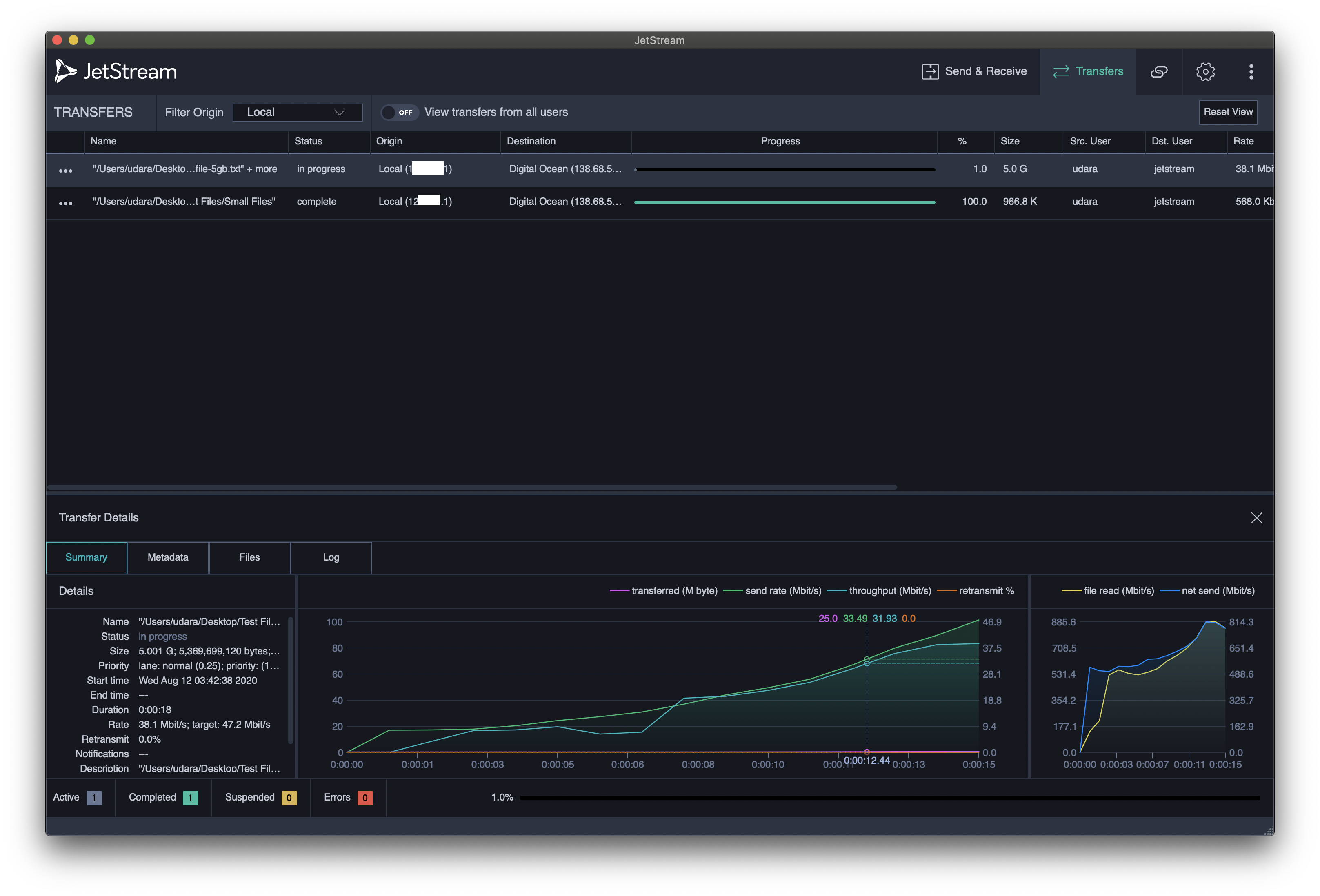Click progress bar of the in-progress transfer
Screen dimensions: 1320x896
(784, 169)
